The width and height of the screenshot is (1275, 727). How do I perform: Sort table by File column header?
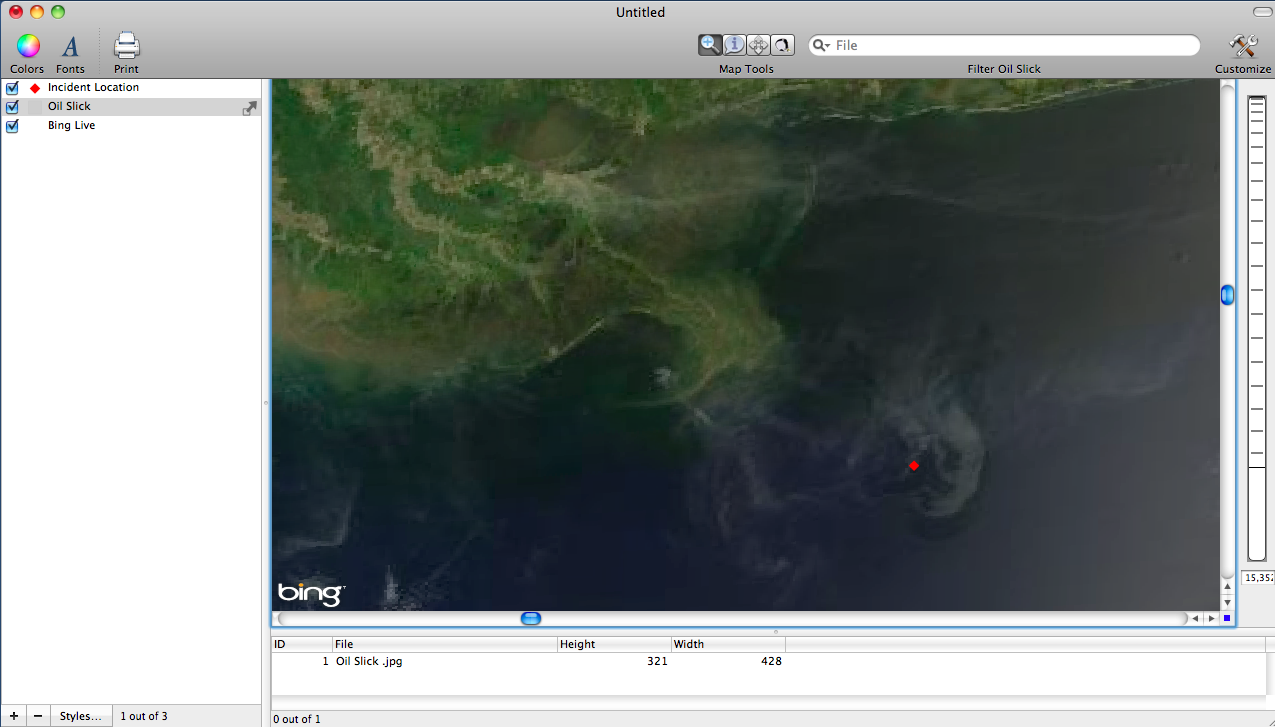point(444,645)
